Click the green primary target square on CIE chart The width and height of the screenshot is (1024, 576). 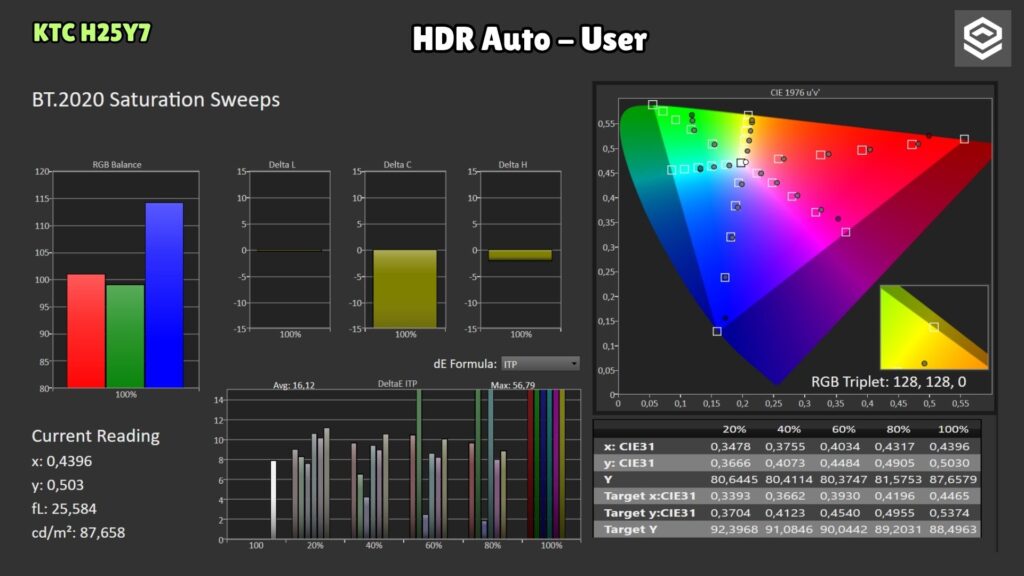tap(652, 104)
